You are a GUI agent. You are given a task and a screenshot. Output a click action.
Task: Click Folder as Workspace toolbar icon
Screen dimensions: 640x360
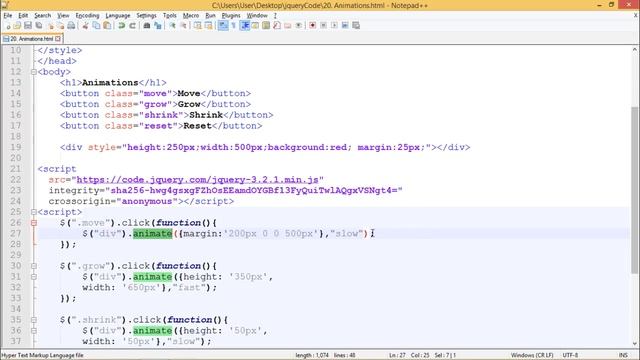[288, 26]
